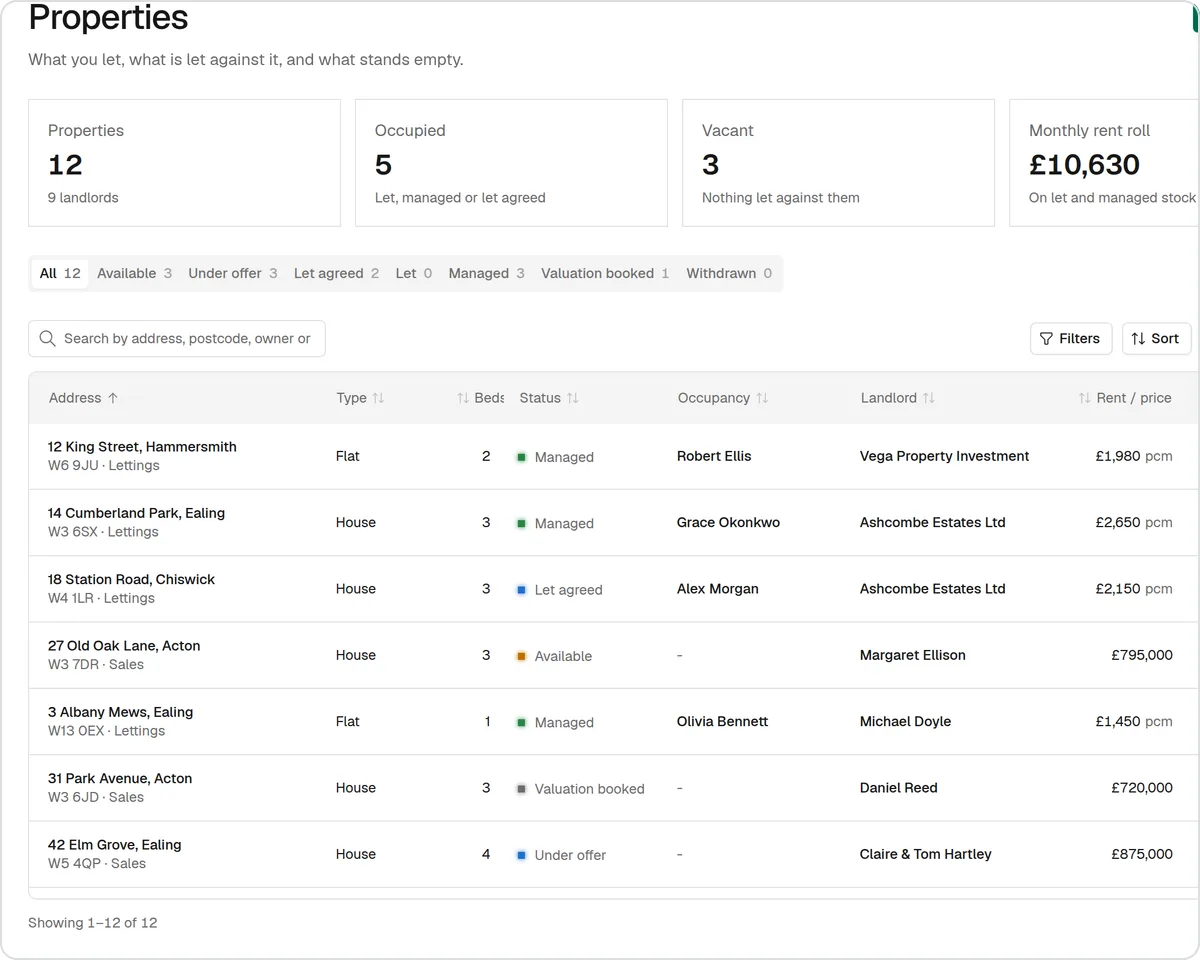Open 3 Albany Mews, Ealing
The height and width of the screenshot is (960, 1200).
point(120,712)
